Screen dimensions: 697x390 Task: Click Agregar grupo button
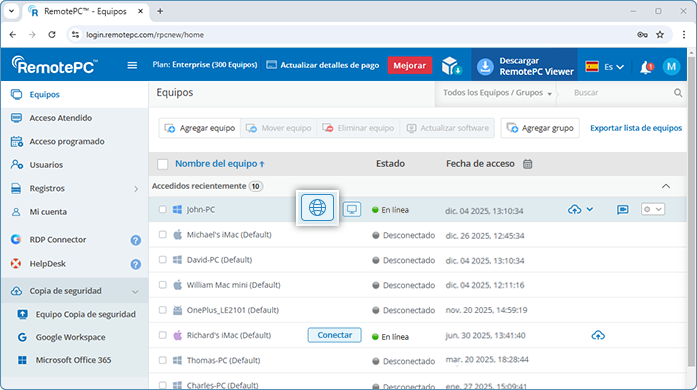click(x=540, y=128)
